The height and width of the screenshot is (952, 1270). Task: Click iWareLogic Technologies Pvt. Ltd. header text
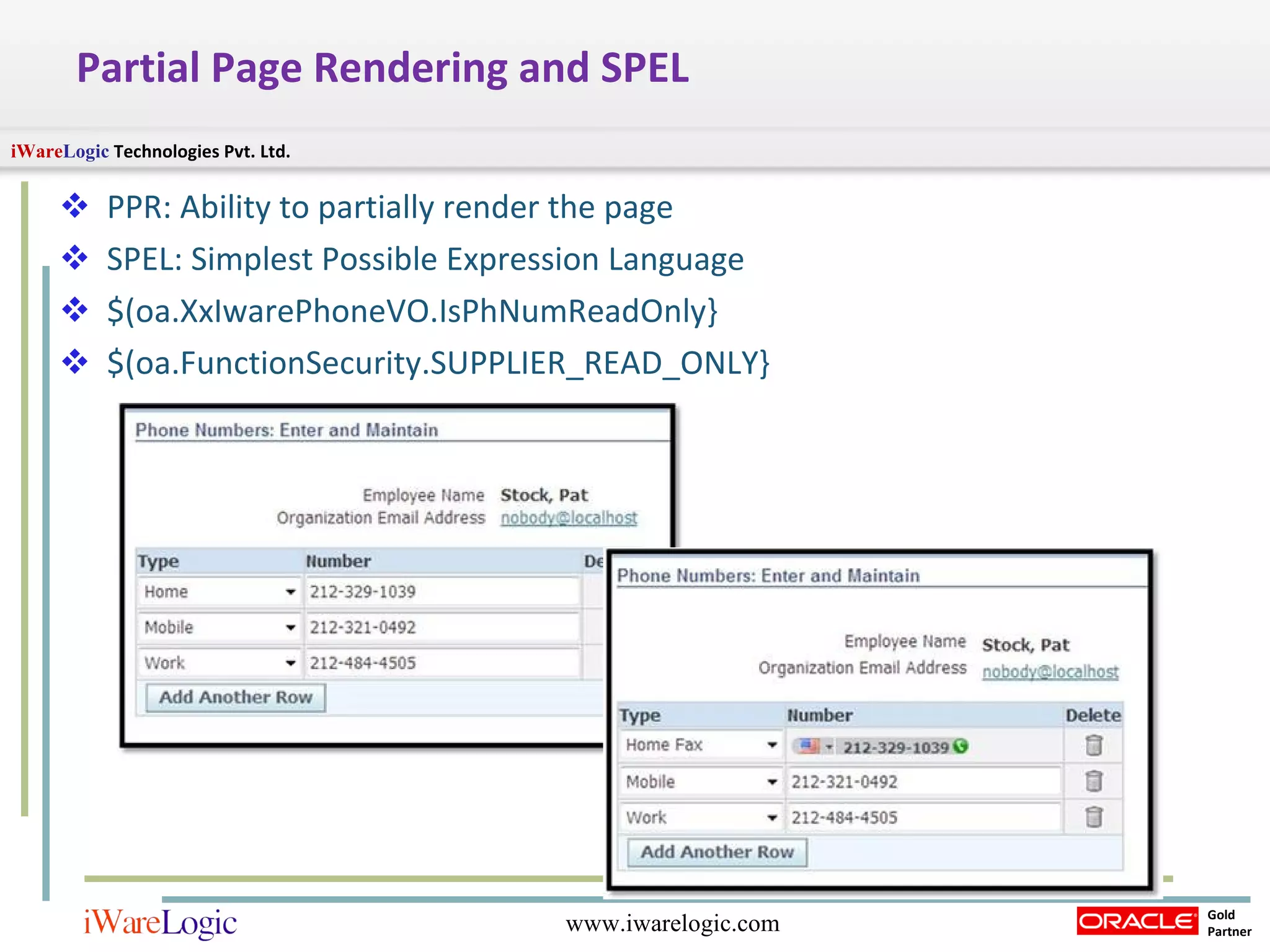(151, 152)
